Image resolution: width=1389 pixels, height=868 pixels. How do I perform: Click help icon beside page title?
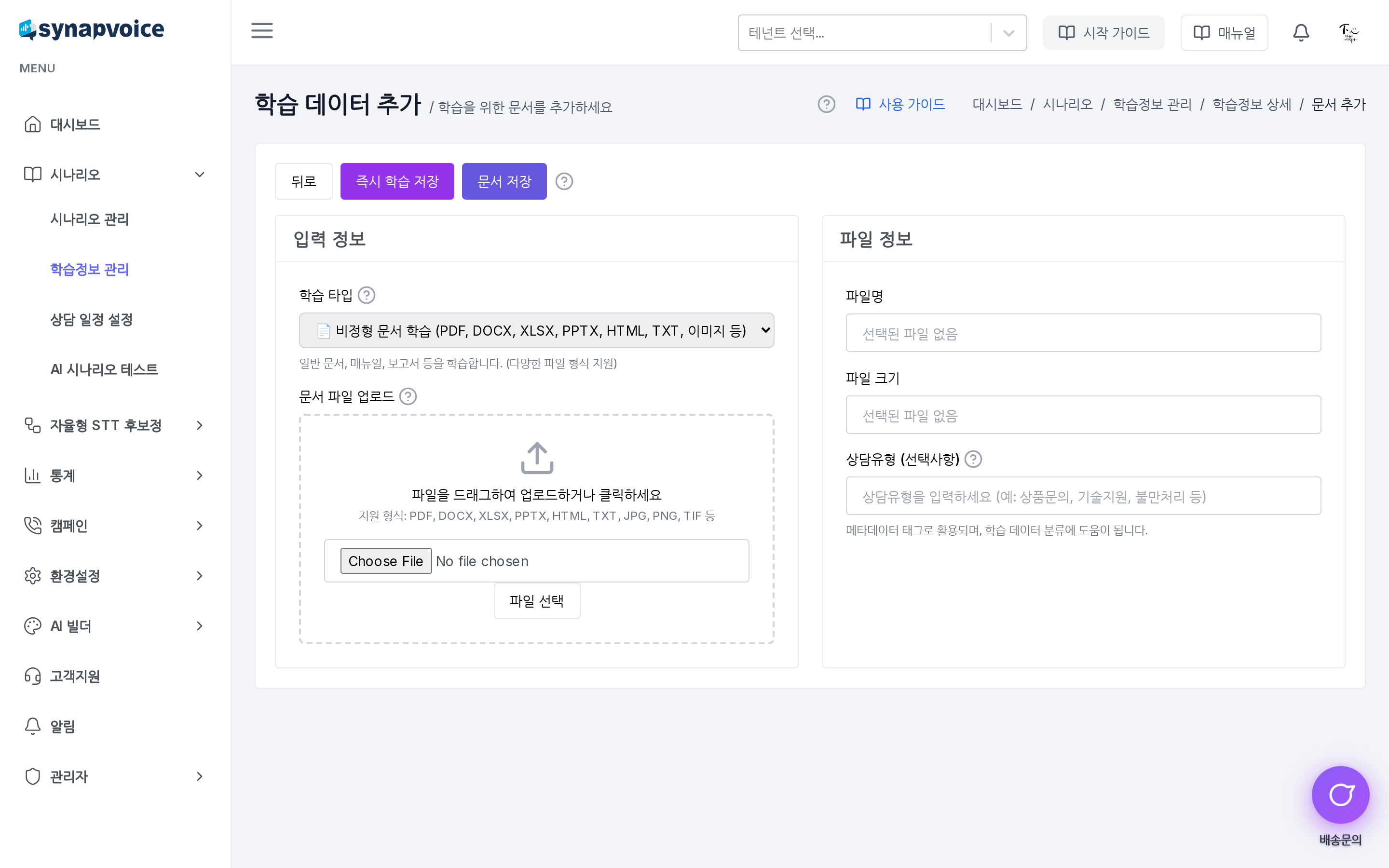click(826, 105)
